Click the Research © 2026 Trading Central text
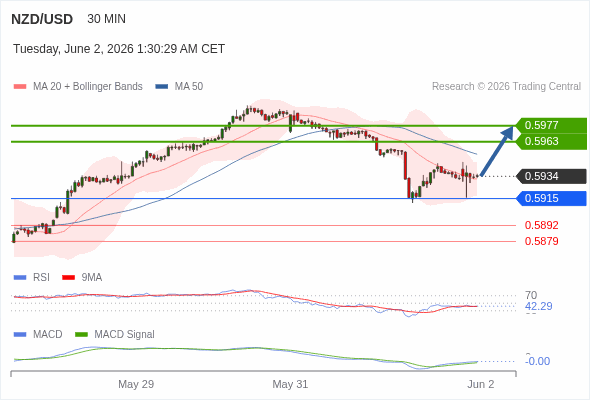Viewport: 590px width, 400px height. (506, 87)
